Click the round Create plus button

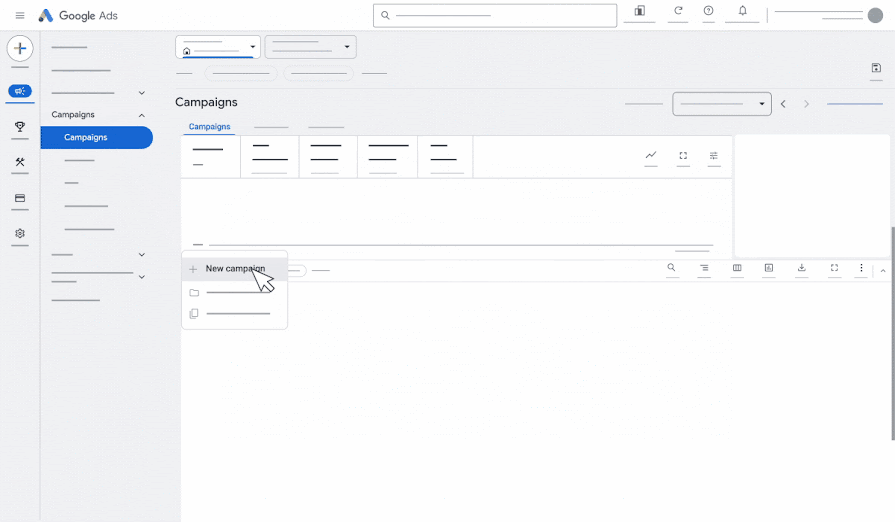tap(20, 48)
